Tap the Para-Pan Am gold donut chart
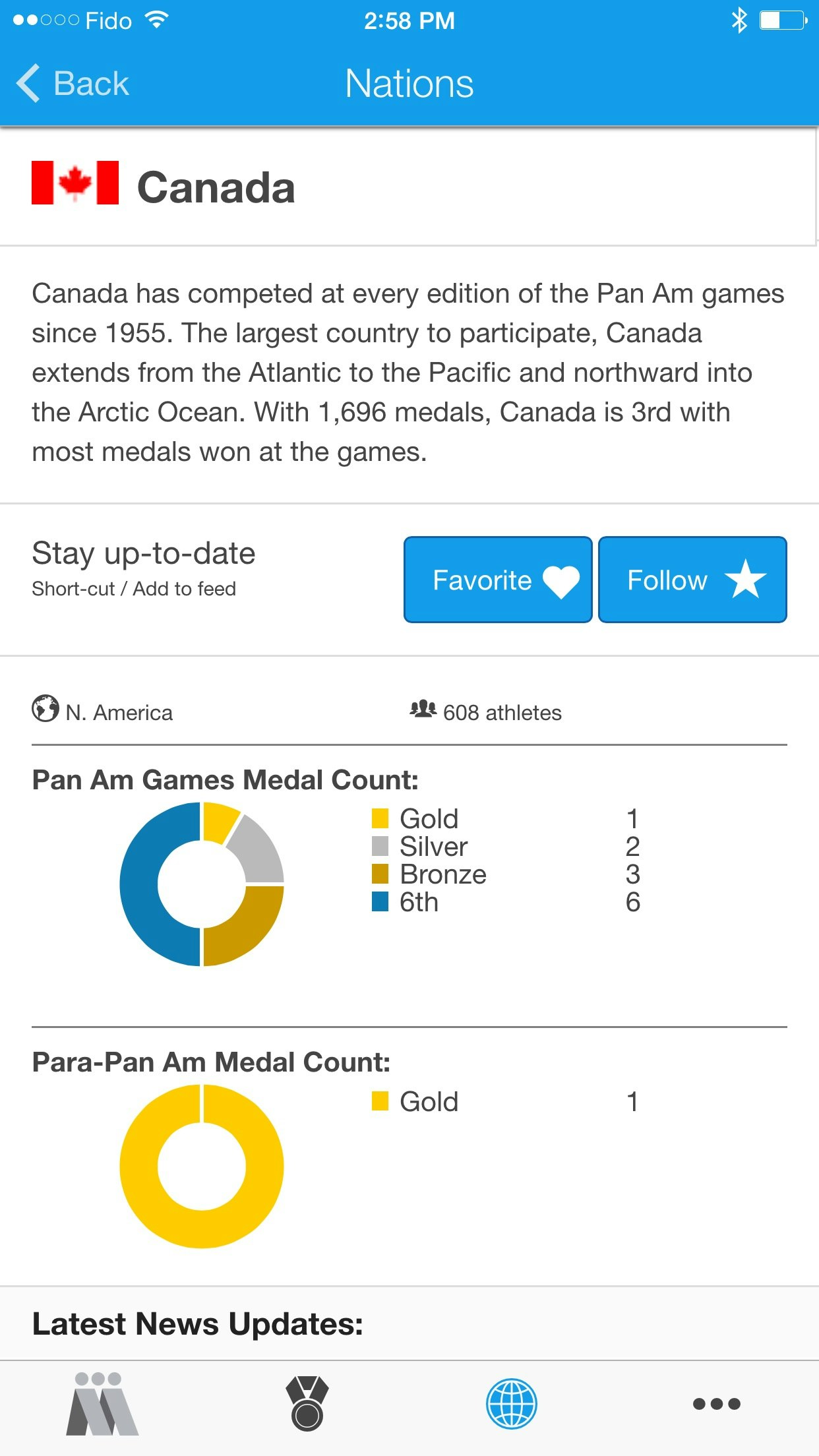819x1456 pixels. [x=202, y=1167]
